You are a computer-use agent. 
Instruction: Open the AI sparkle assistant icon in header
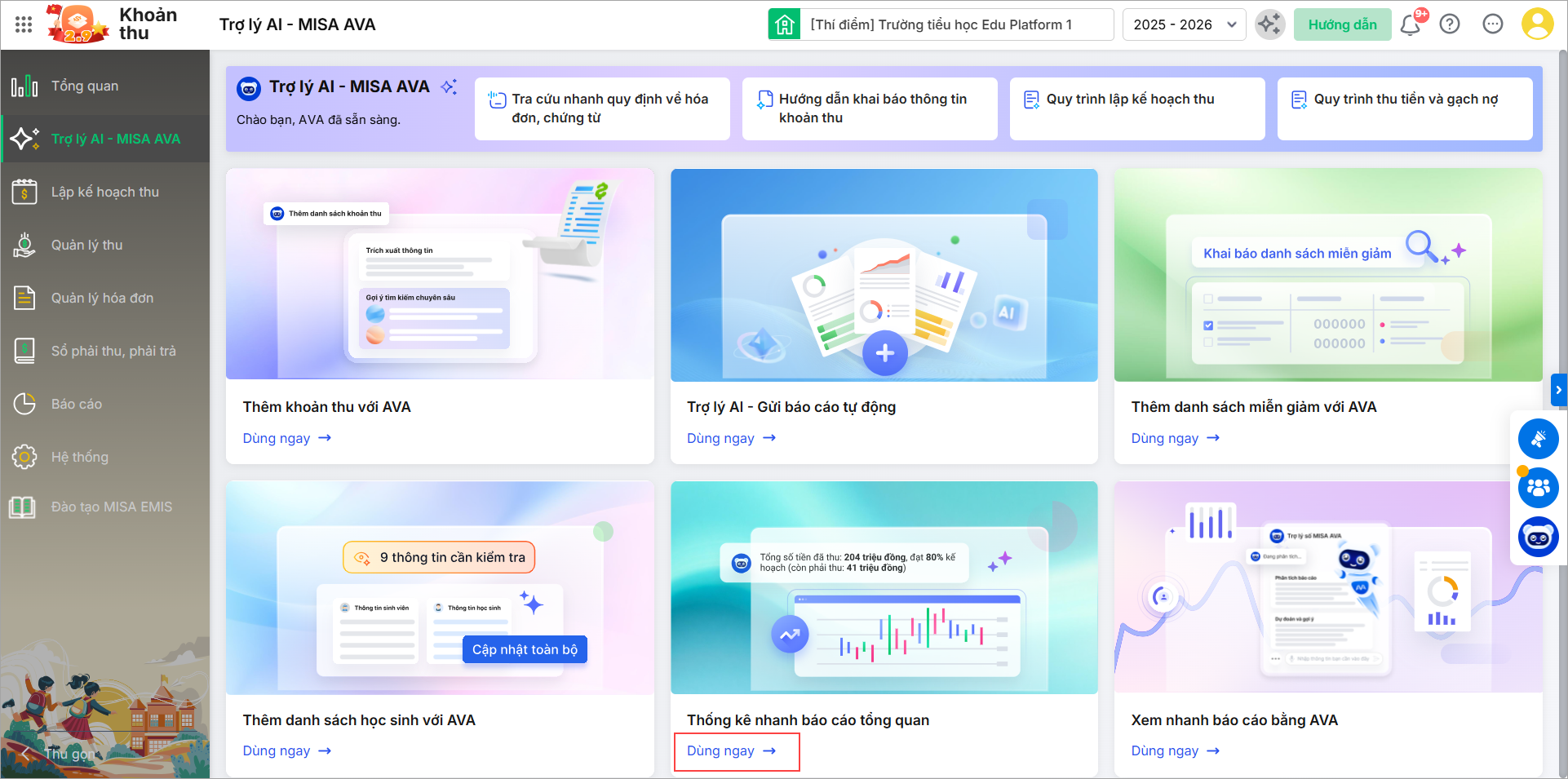click(x=1269, y=24)
